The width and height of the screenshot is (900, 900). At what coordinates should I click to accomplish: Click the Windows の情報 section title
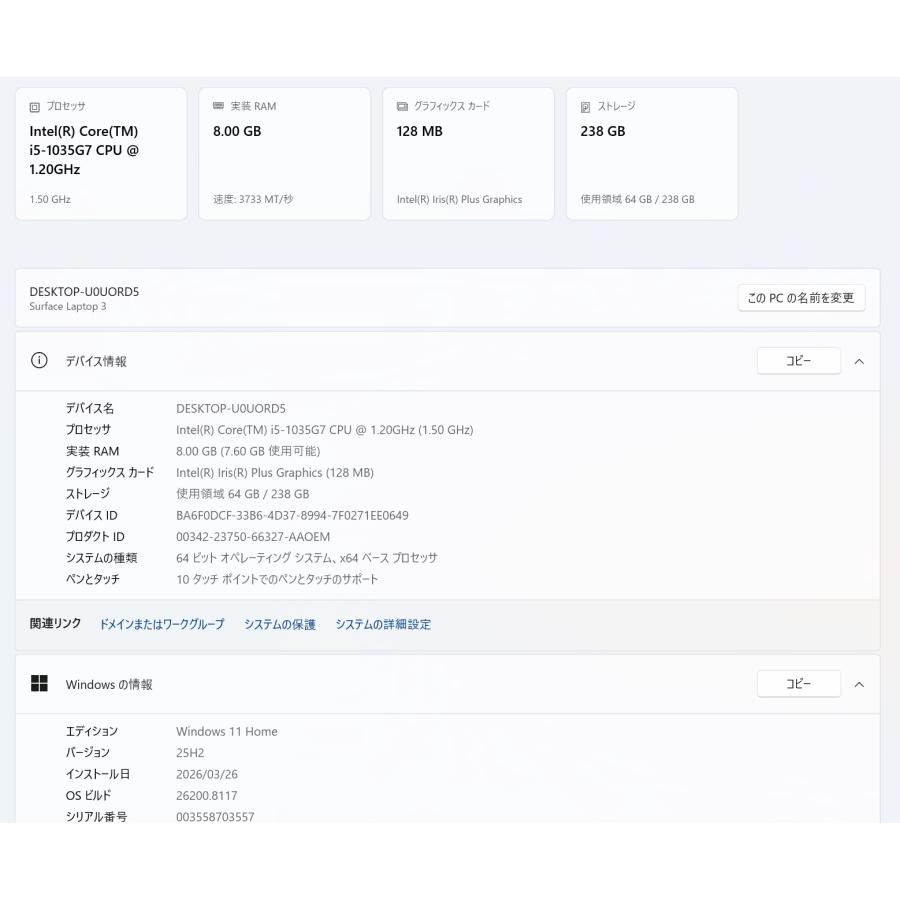pos(109,684)
